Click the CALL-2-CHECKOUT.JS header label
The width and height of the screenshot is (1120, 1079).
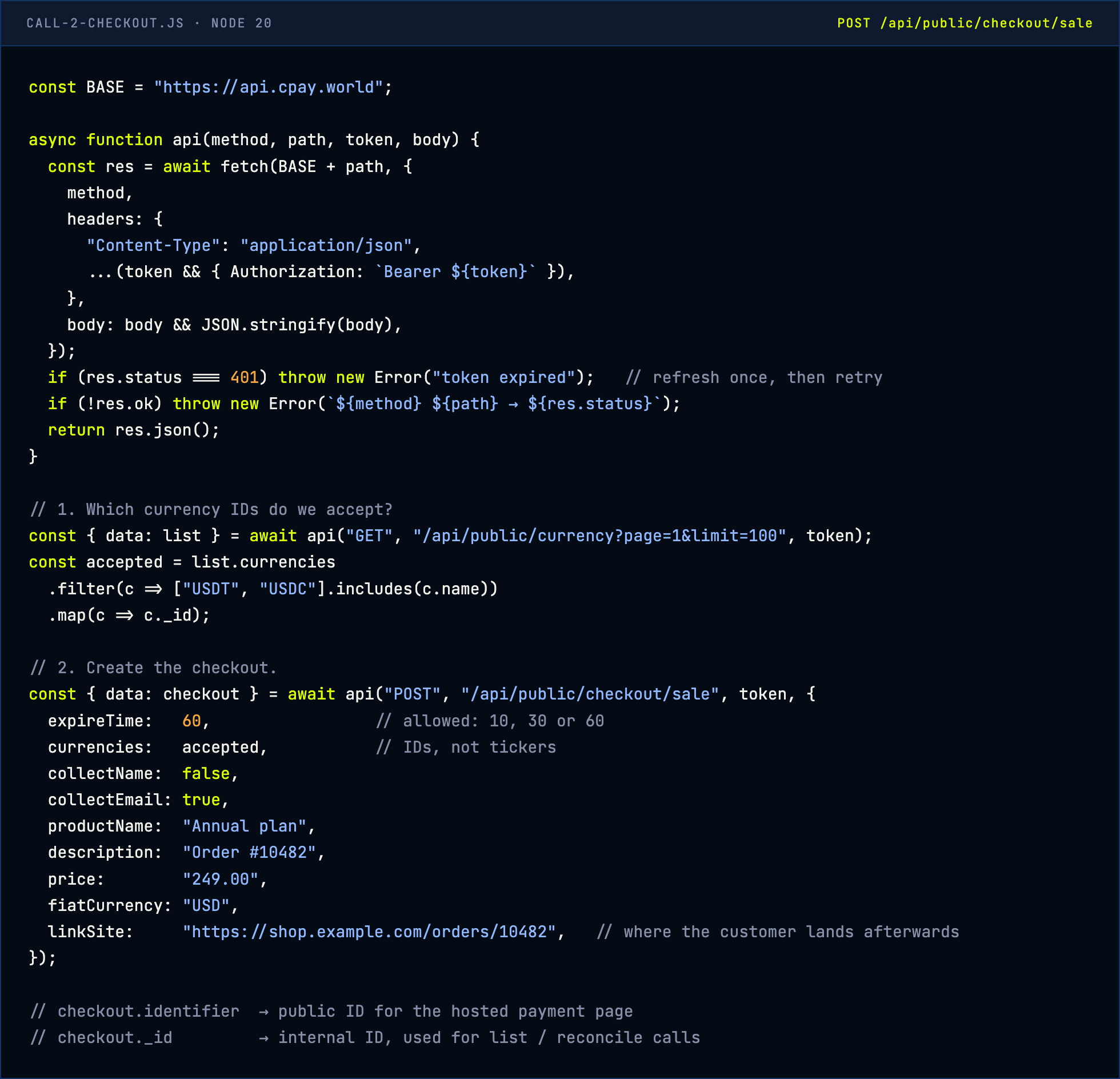click(105, 23)
